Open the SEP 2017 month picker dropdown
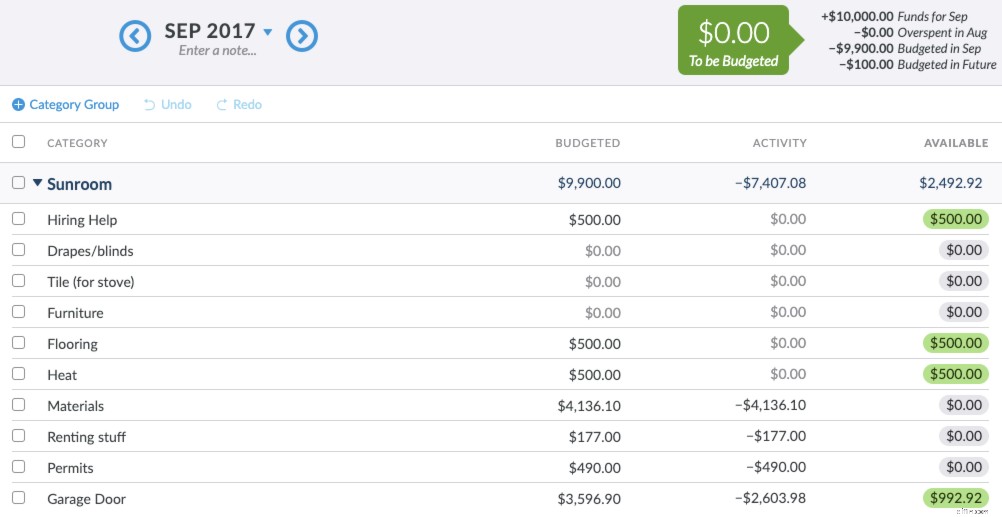Image resolution: width=1002 pixels, height=517 pixels. tap(267, 32)
